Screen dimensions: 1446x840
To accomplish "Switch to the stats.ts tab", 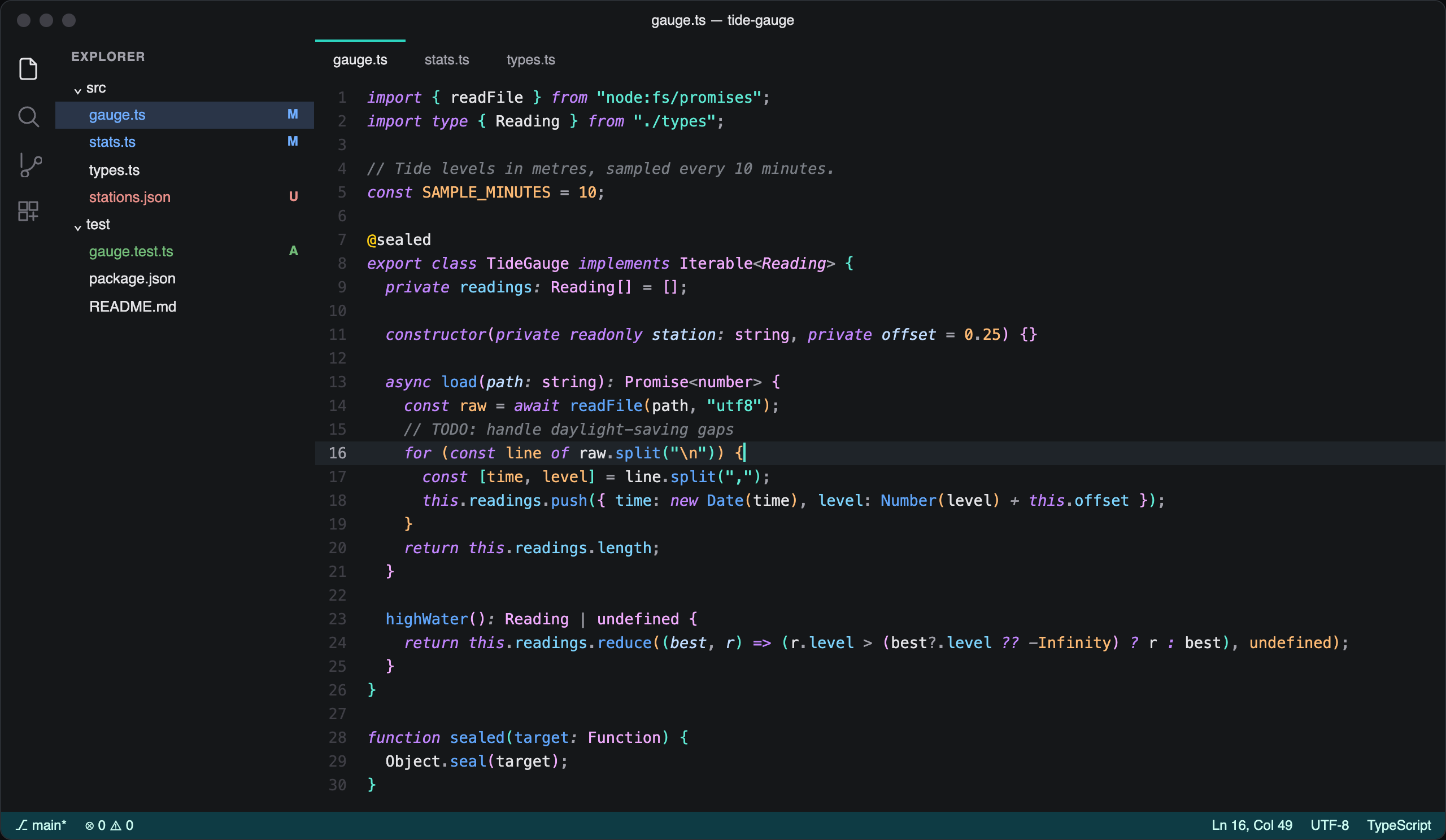I will tap(446, 60).
